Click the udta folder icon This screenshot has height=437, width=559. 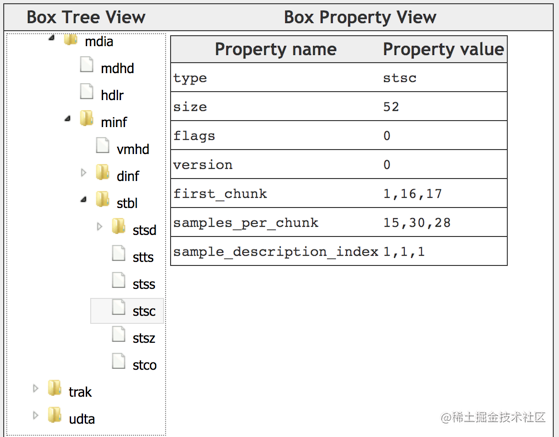(55, 415)
